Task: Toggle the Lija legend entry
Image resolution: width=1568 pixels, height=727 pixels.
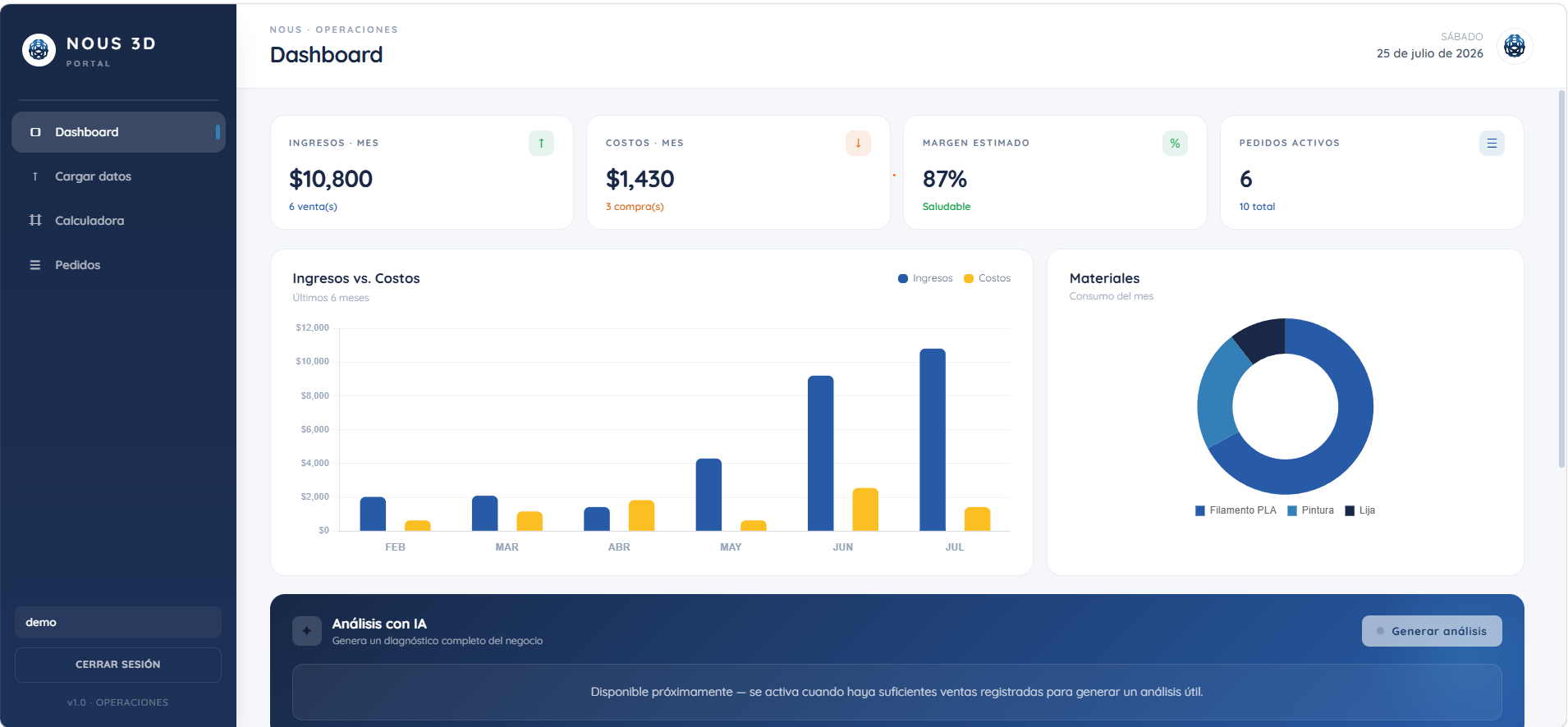Action: [x=1359, y=510]
